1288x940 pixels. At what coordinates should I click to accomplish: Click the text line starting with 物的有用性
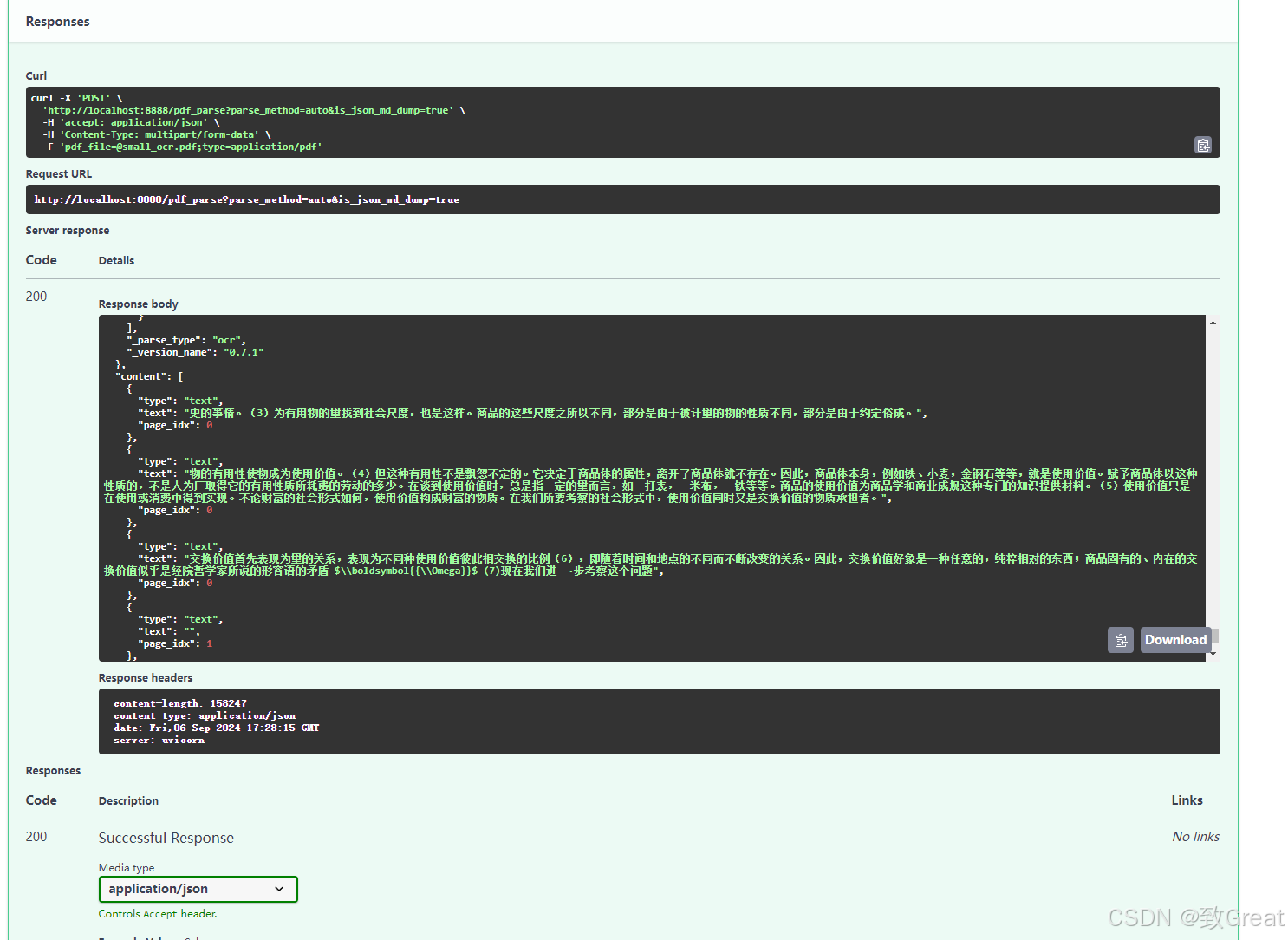650,486
